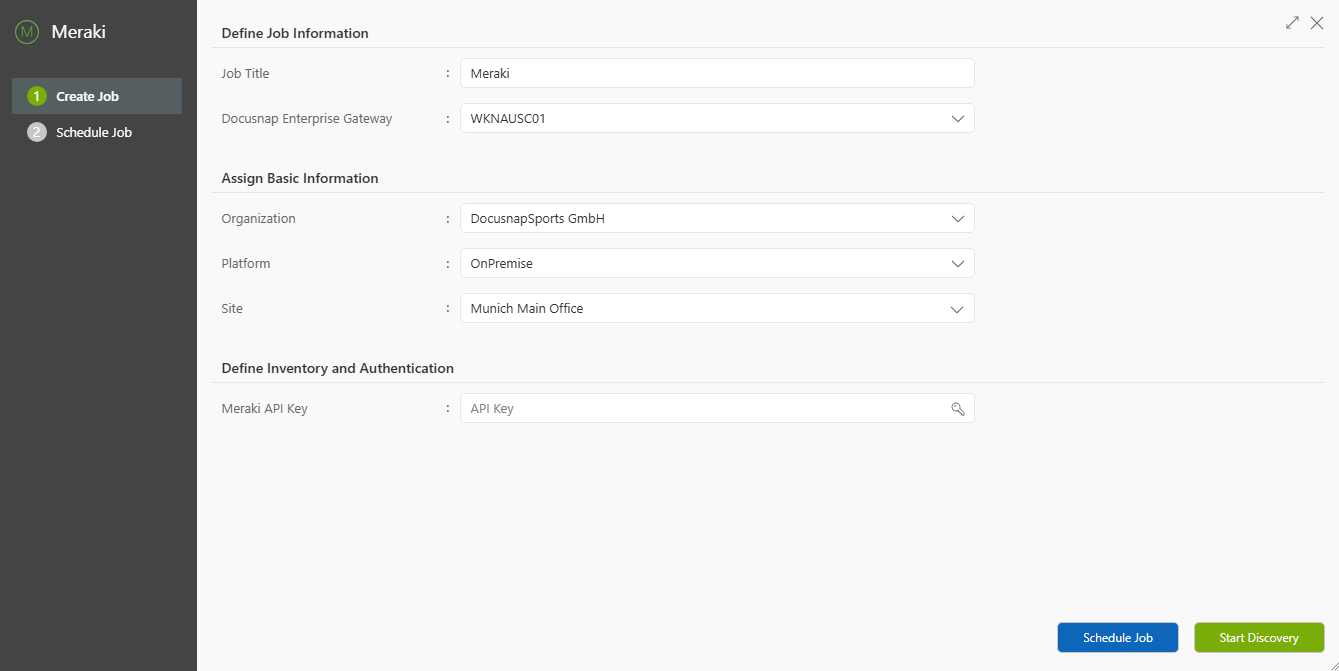Click the key icon in API Key field
Viewport: 1339px width, 671px height.
pos(957,408)
